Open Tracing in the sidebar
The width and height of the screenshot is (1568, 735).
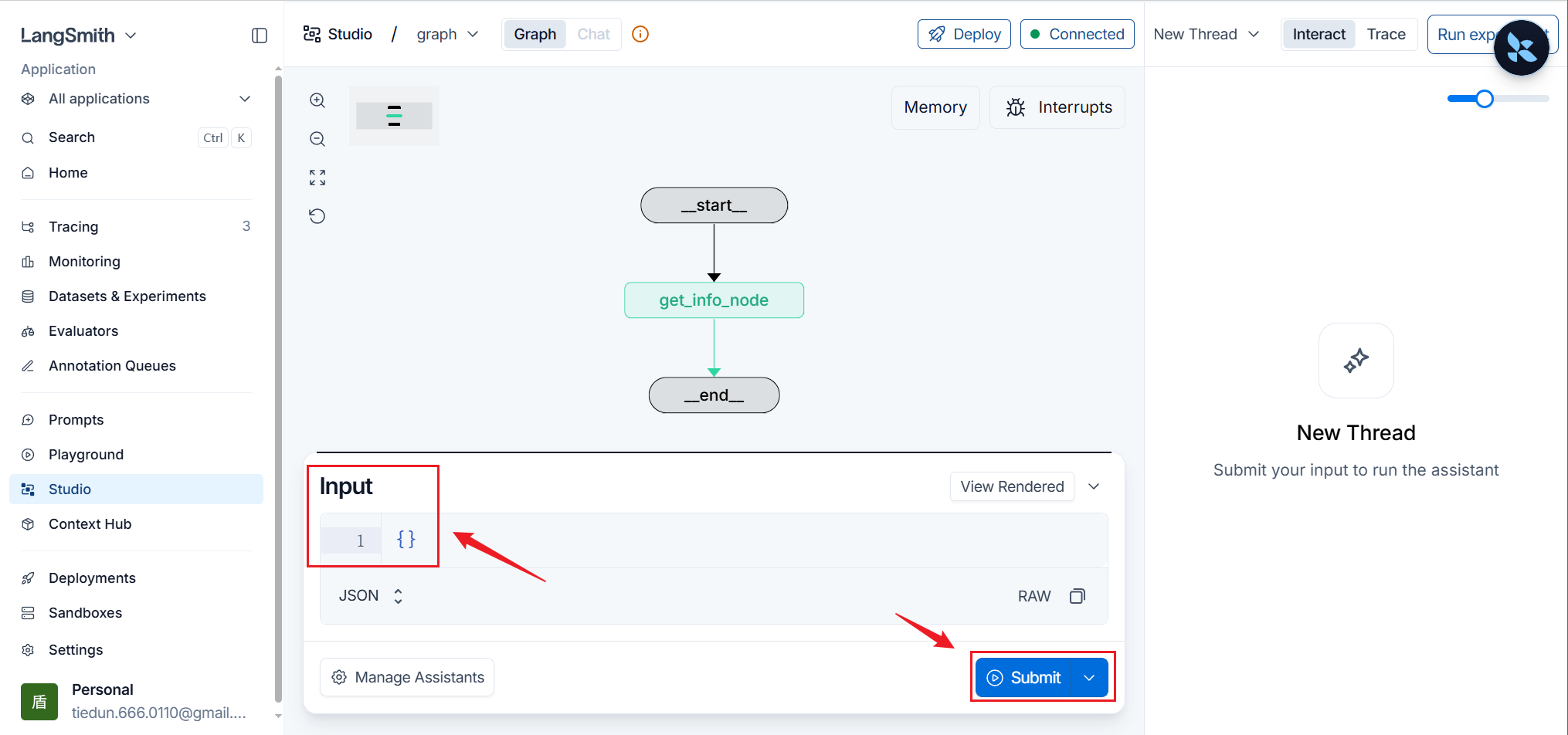coord(136,227)
